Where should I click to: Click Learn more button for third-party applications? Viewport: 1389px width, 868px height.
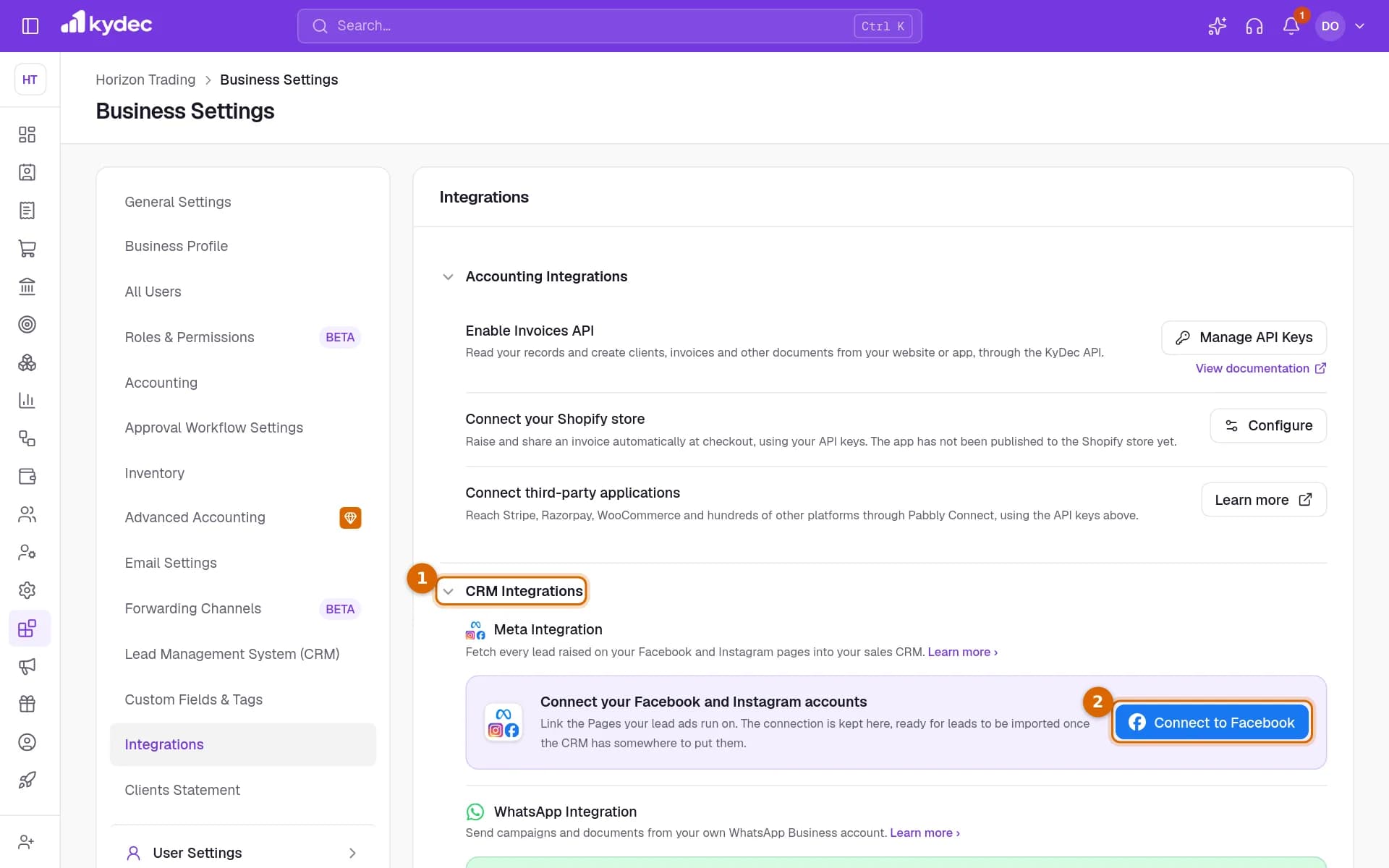1263,500
